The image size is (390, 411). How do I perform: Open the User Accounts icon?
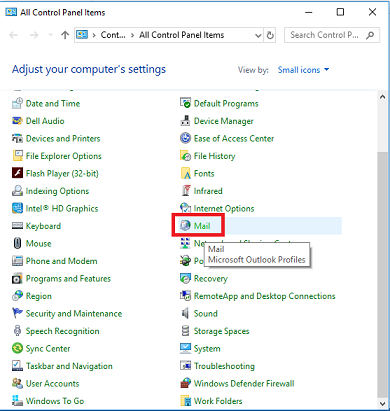17,383
